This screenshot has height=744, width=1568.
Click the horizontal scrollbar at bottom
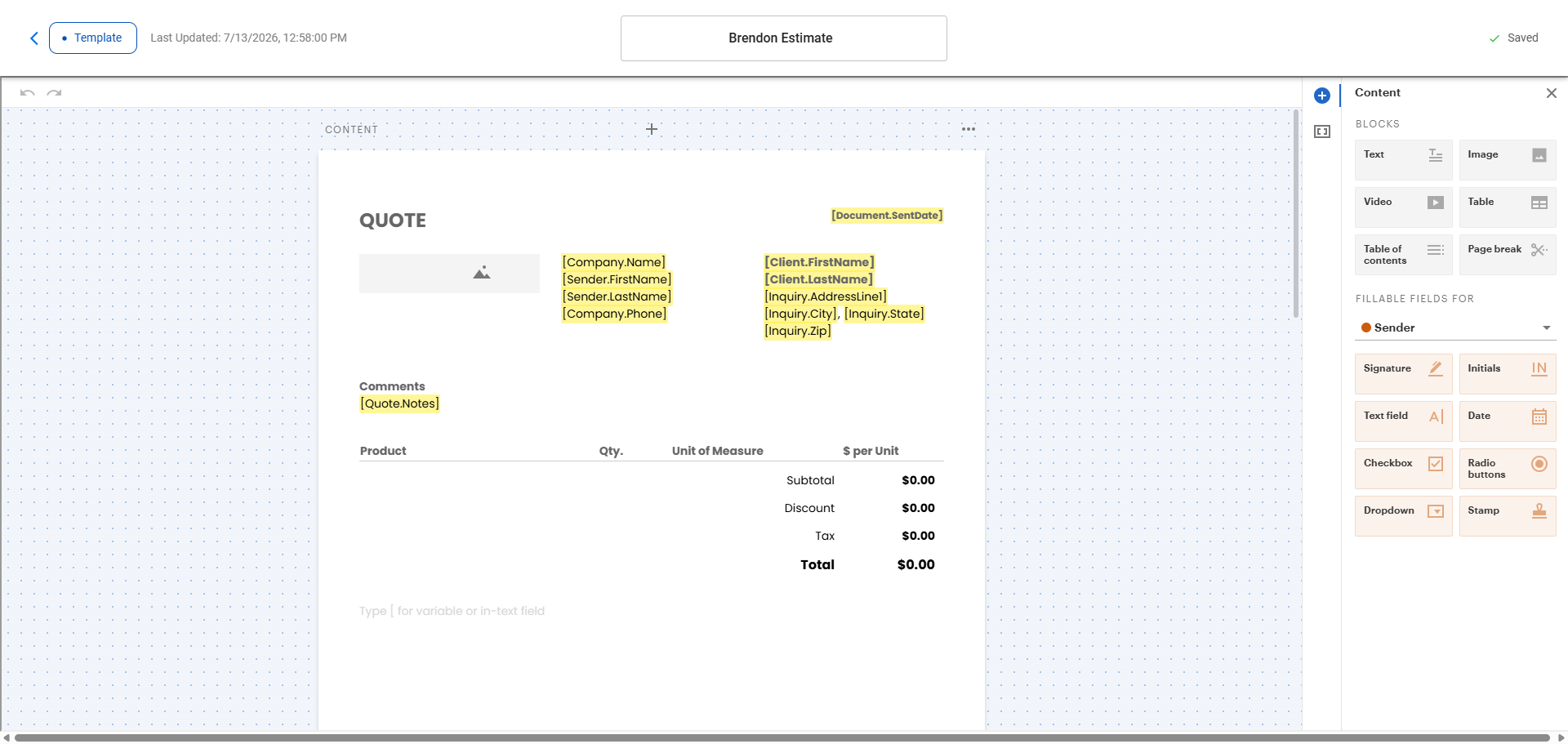(782, 737)
